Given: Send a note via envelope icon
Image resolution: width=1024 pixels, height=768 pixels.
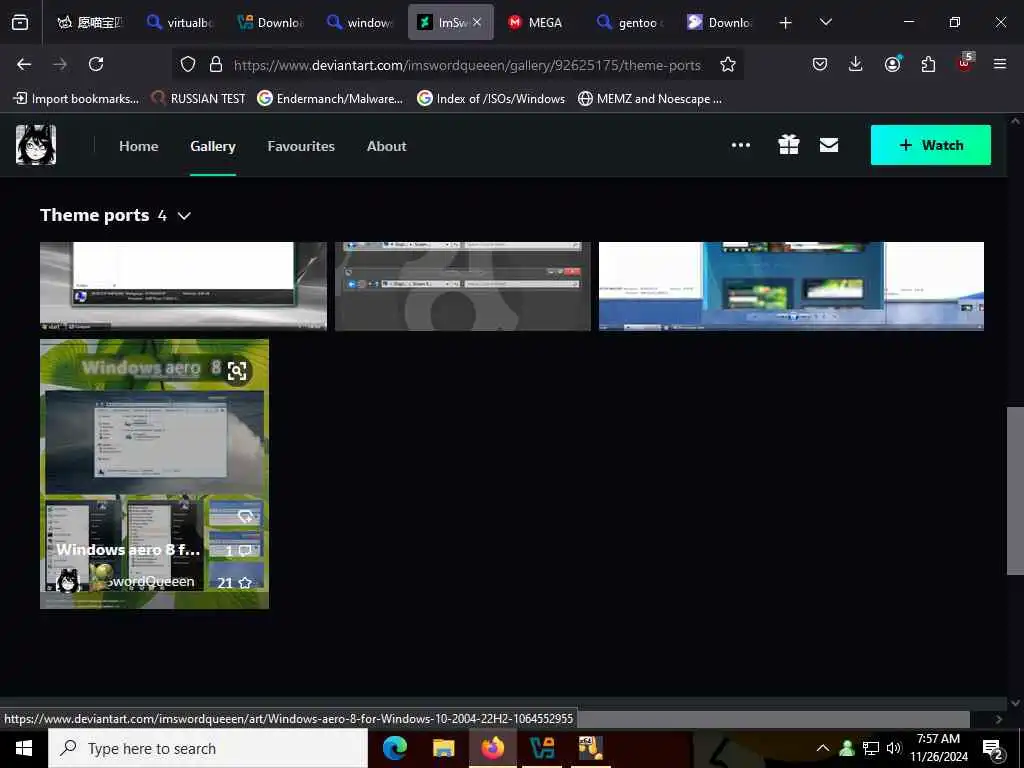Looking at the screenshot, I should (x=829, y=145).
